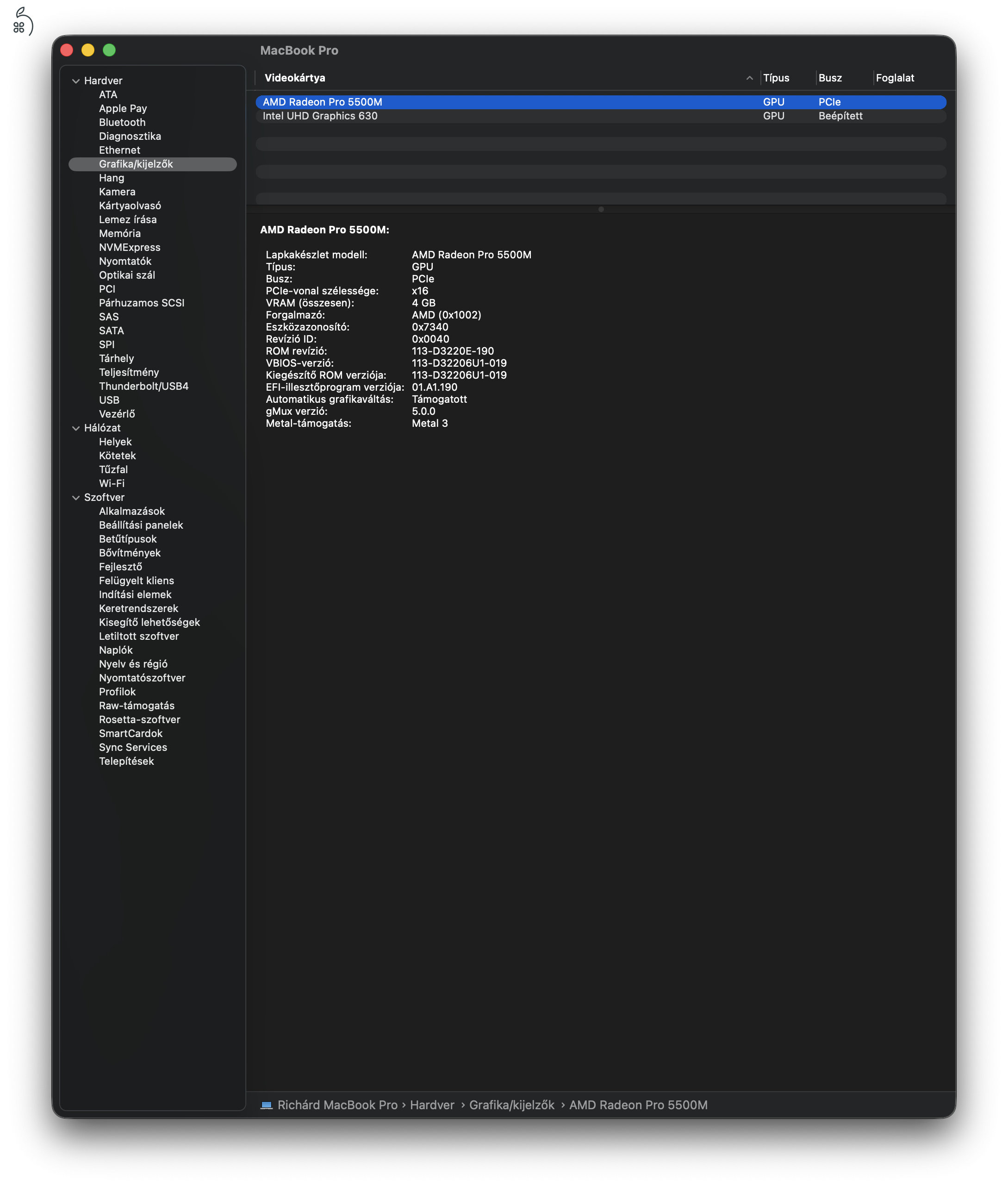Screen dimensions: 1008x1187
Task: Select Betűtípusok in the sidebar
Action: pyautogui.click(x=128, y=539)
